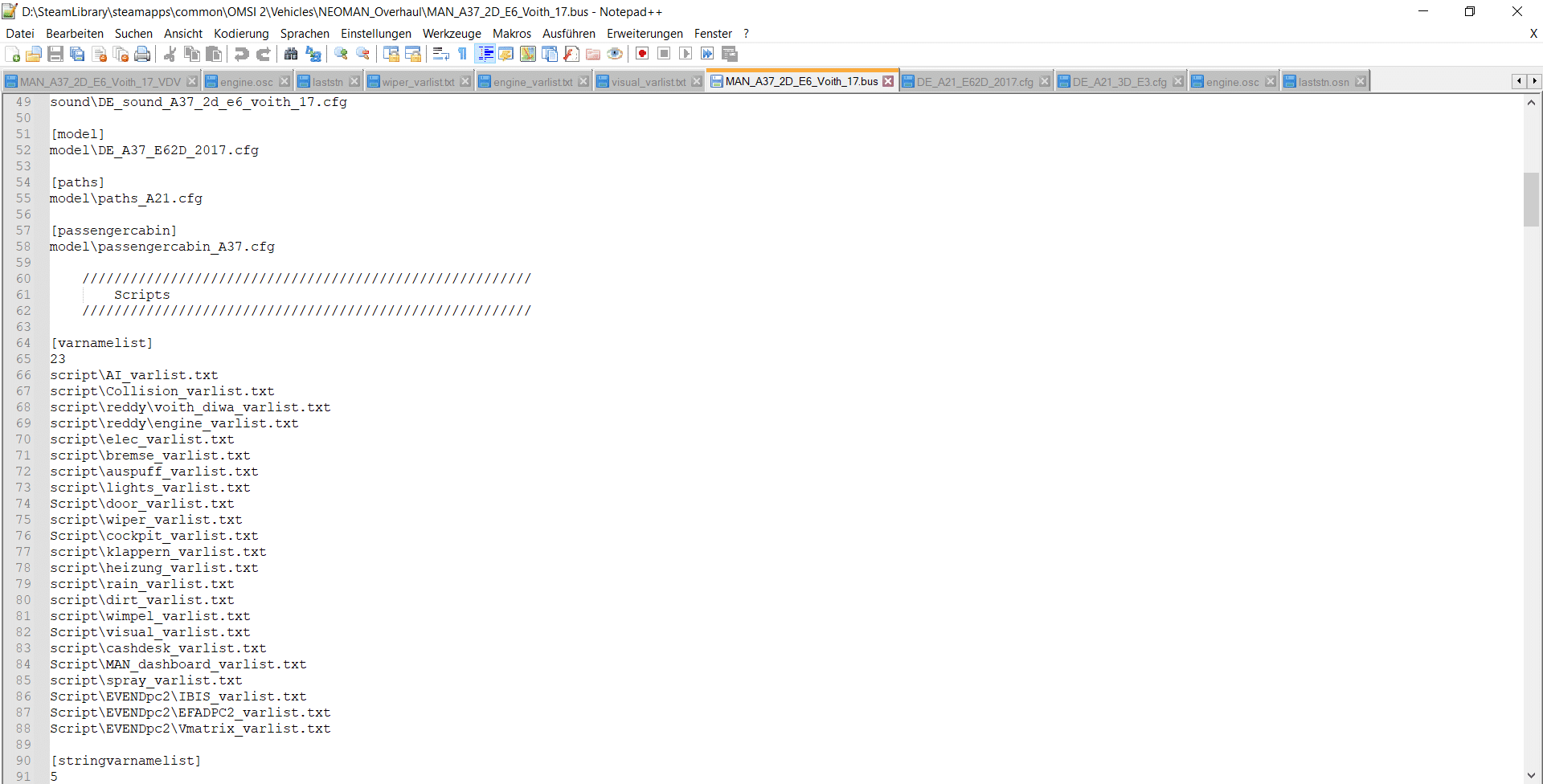
Task: Toggle show all characters pilcrow icon
Action: click(x=462, y=54)
